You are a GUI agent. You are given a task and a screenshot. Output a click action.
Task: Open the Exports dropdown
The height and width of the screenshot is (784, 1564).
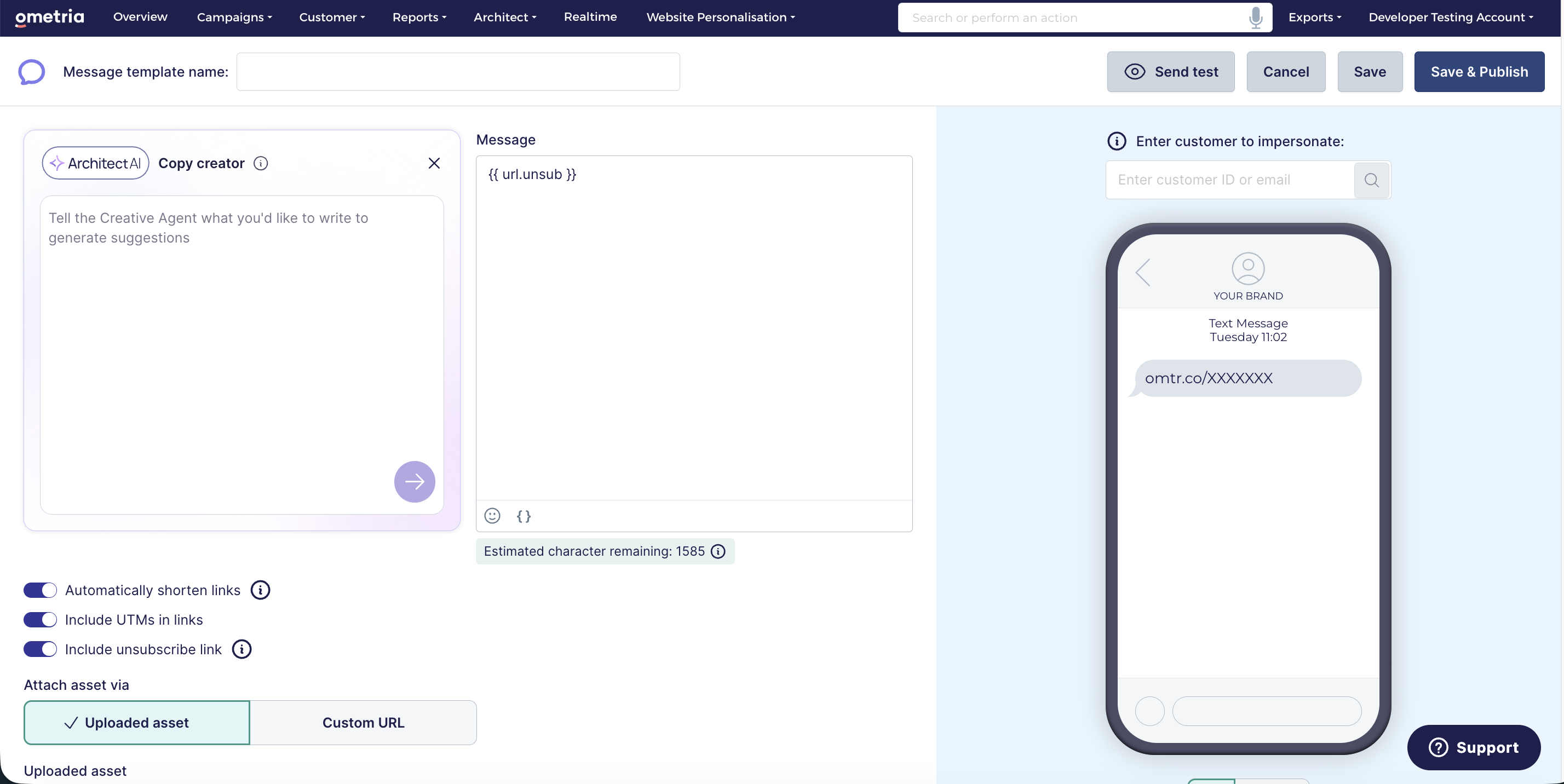pos(1315,17)
